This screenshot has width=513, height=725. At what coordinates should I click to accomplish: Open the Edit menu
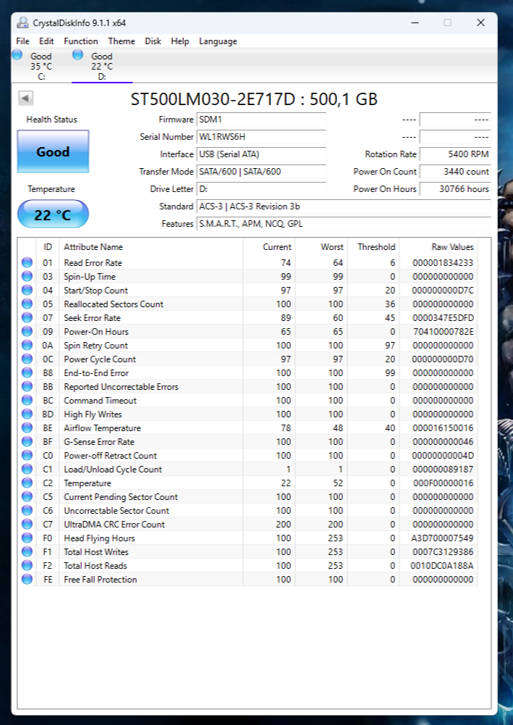(46, 41)
